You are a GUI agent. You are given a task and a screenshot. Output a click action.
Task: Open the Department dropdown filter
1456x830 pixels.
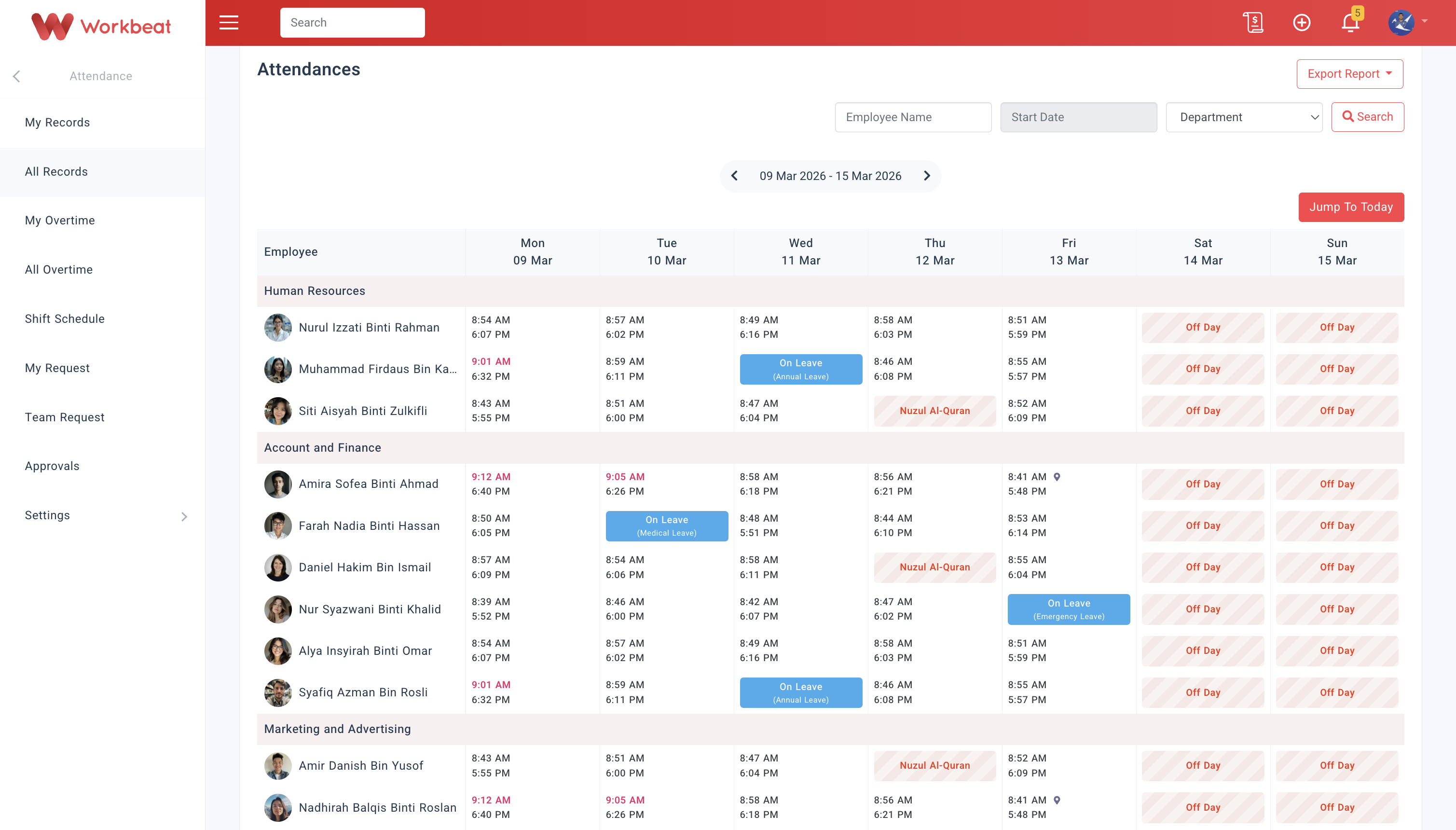pos(1244,117)
